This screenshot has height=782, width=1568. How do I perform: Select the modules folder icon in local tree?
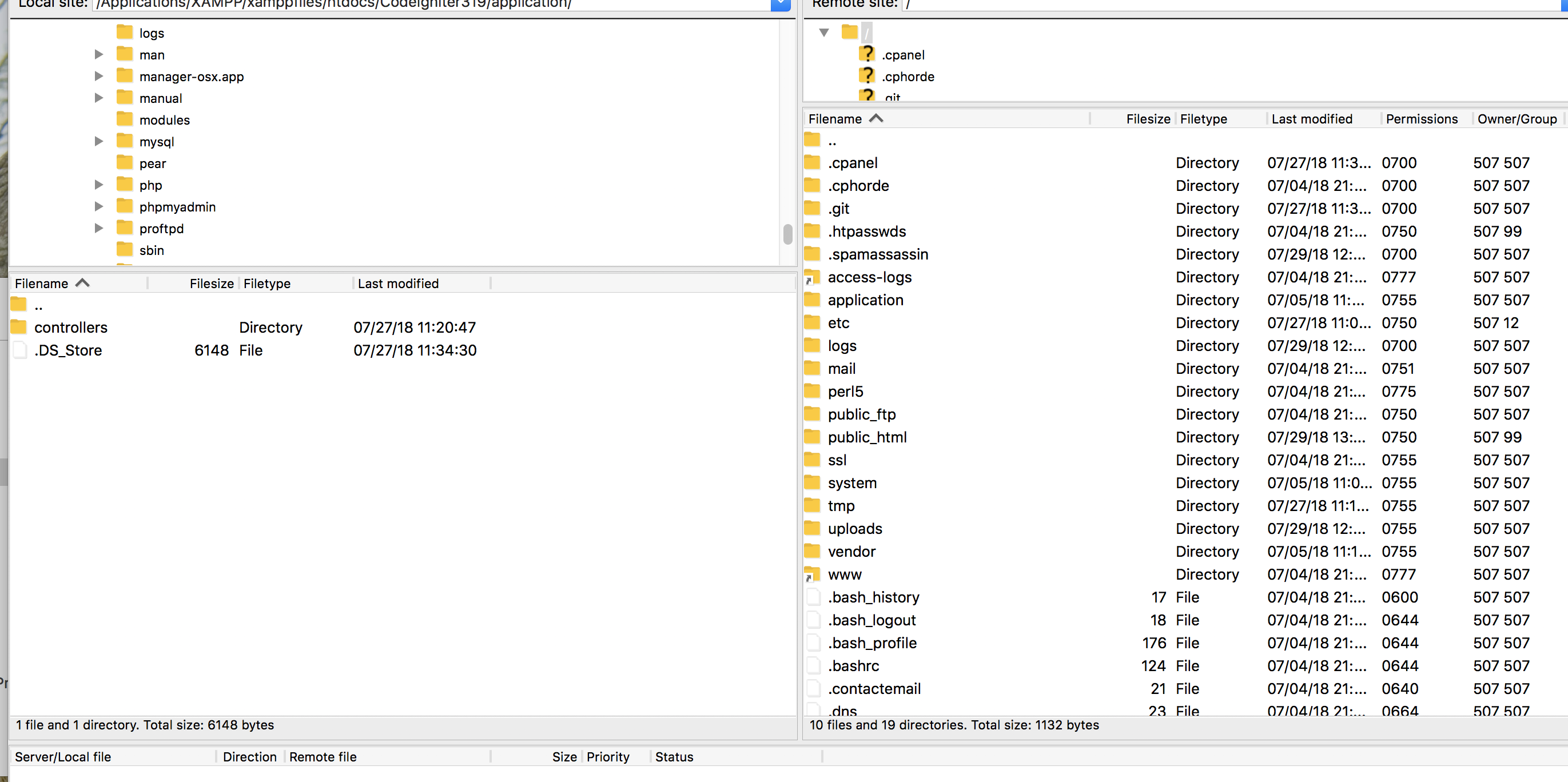coord(124,119)
